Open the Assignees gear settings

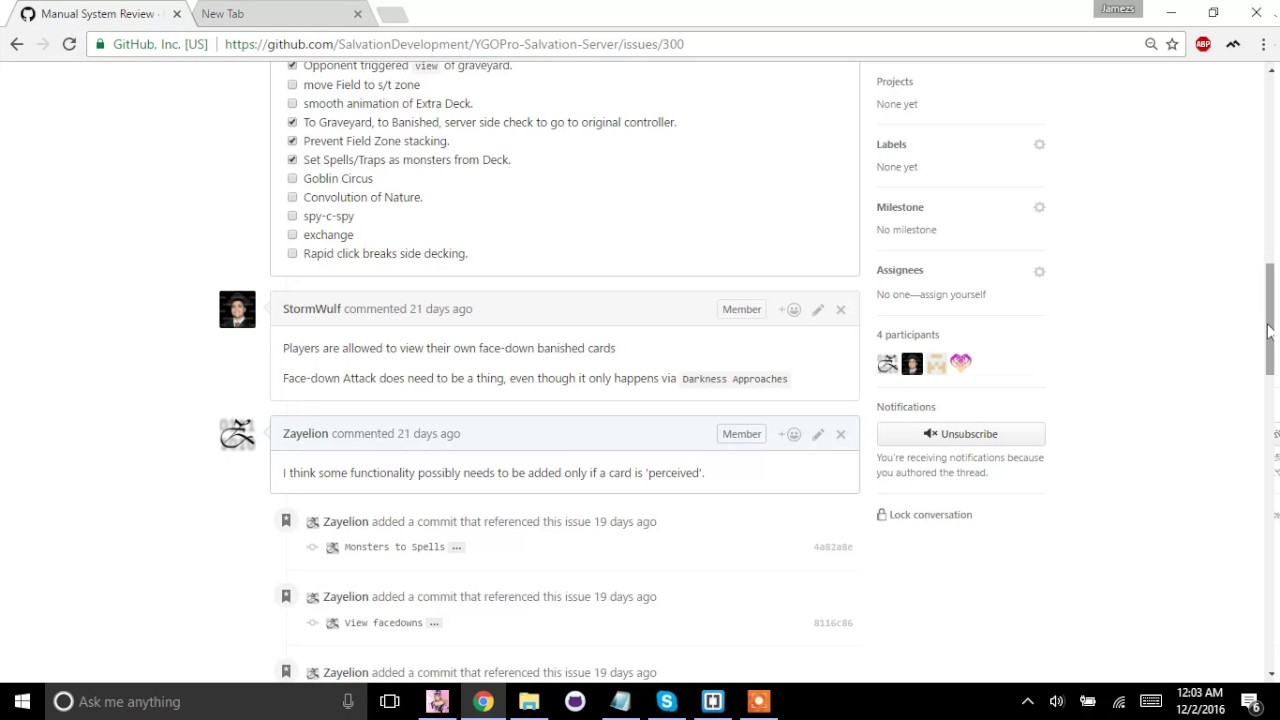[1039, 271]
